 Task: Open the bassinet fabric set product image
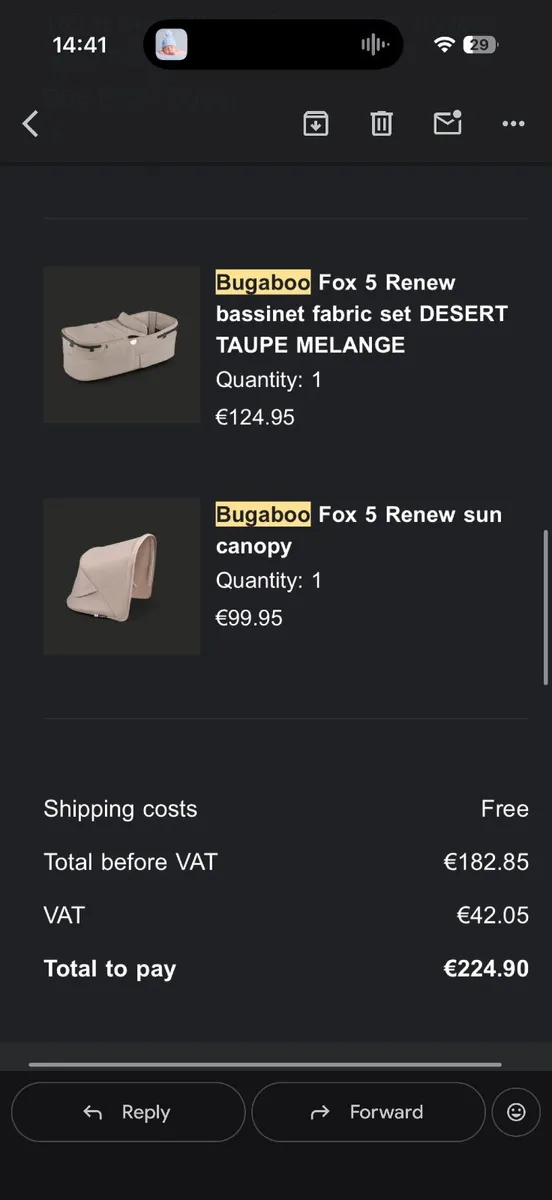(122, 344)
